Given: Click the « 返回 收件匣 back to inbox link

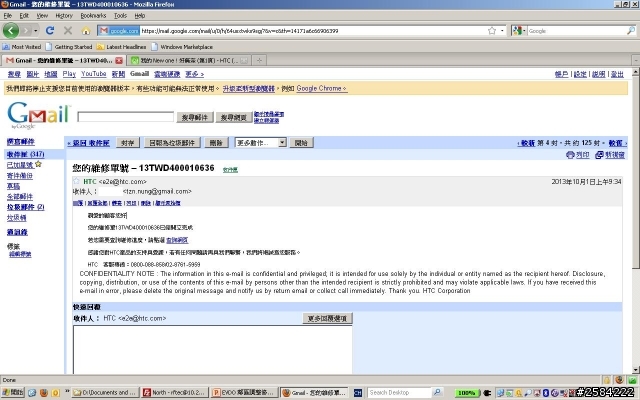Looking at the screenshot, I should pos(89,143).
